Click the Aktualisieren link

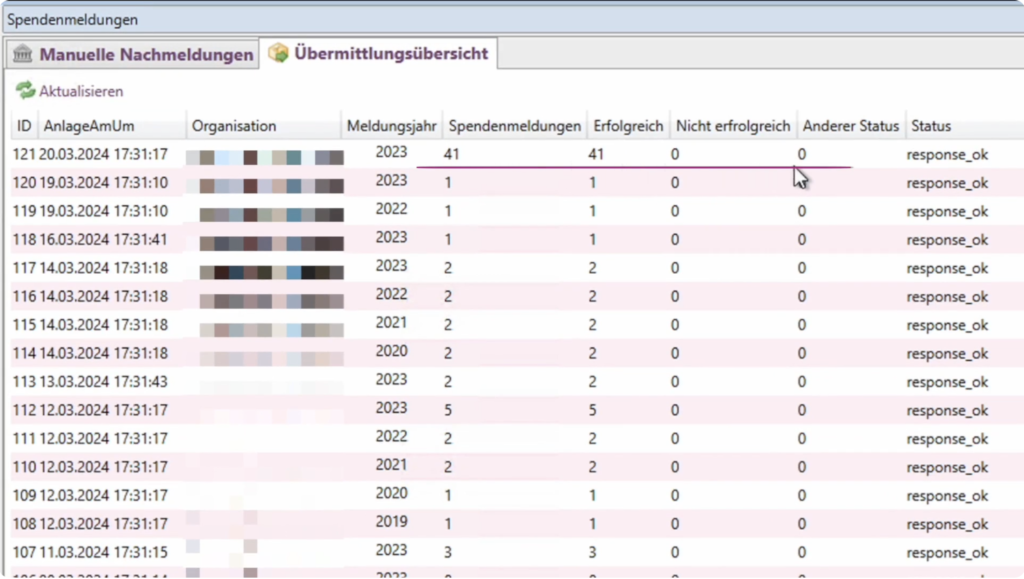[81, 91]
